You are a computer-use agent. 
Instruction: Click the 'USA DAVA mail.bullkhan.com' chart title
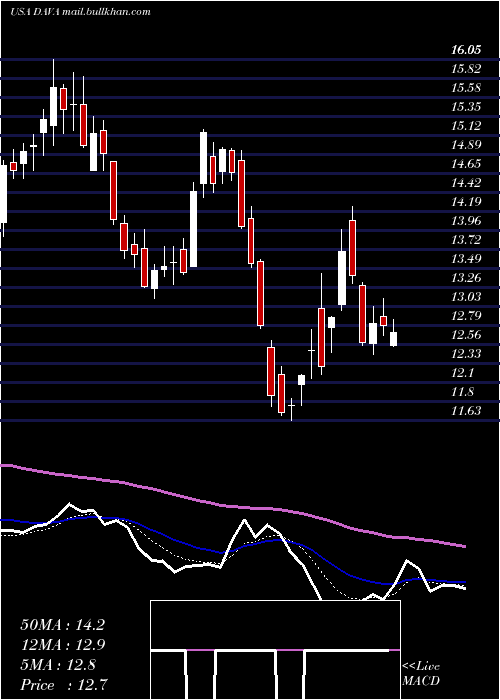[80, 12]
